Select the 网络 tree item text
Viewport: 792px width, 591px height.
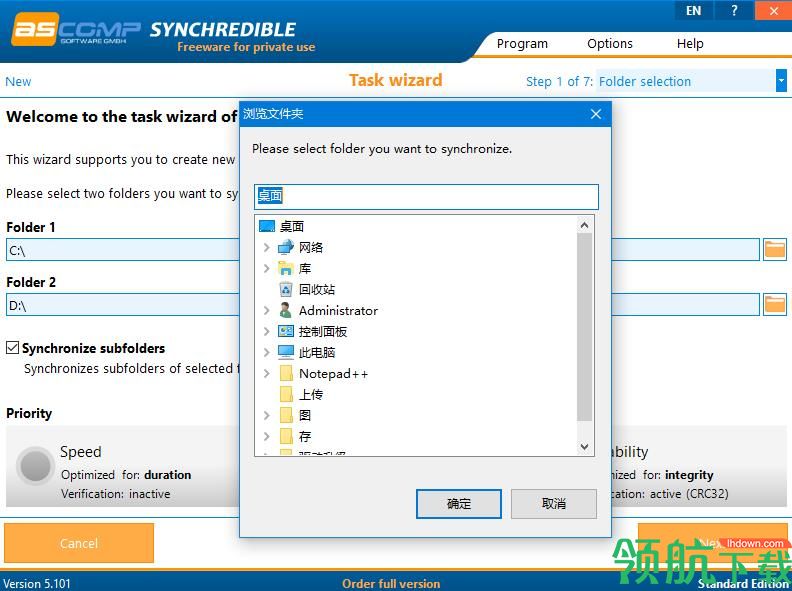click(311, 247)
